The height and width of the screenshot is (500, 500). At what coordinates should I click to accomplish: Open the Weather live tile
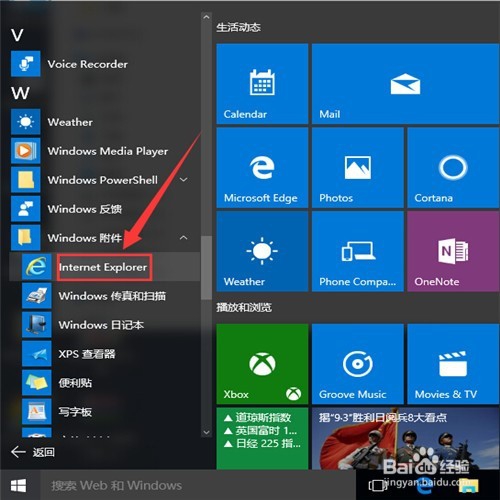point(262,252)
